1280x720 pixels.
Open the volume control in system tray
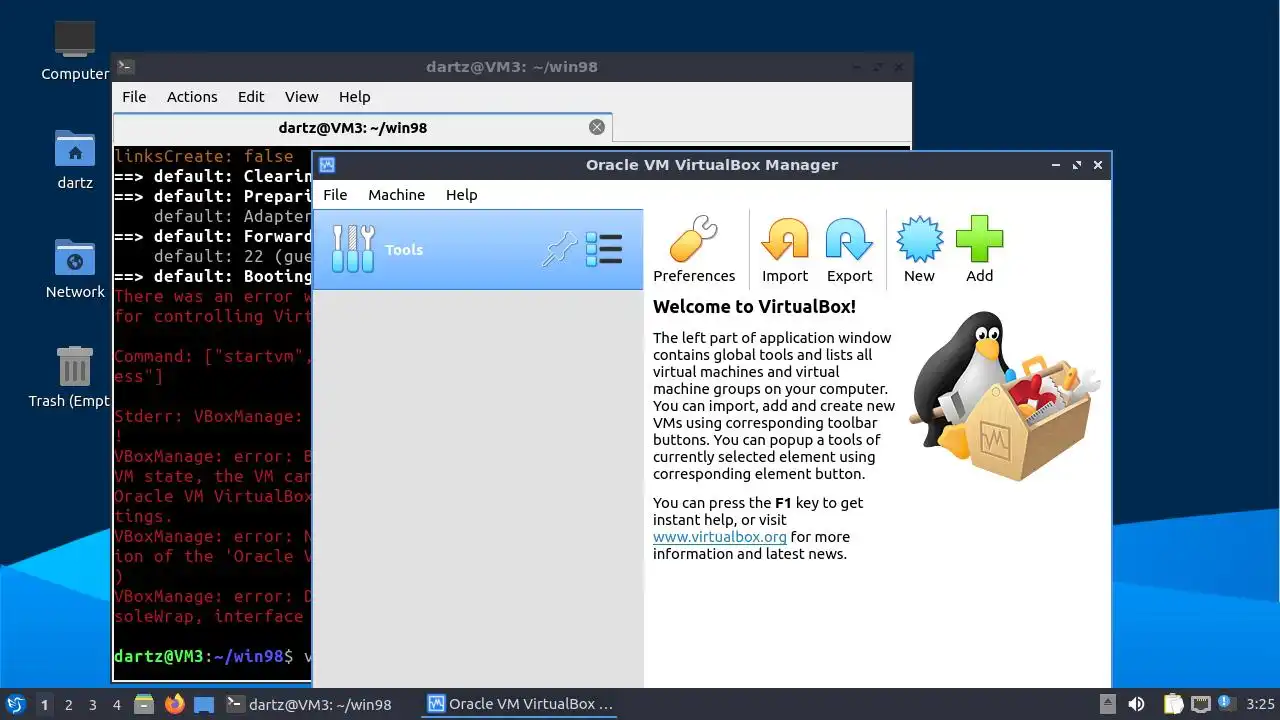[x=1136, y=705]
